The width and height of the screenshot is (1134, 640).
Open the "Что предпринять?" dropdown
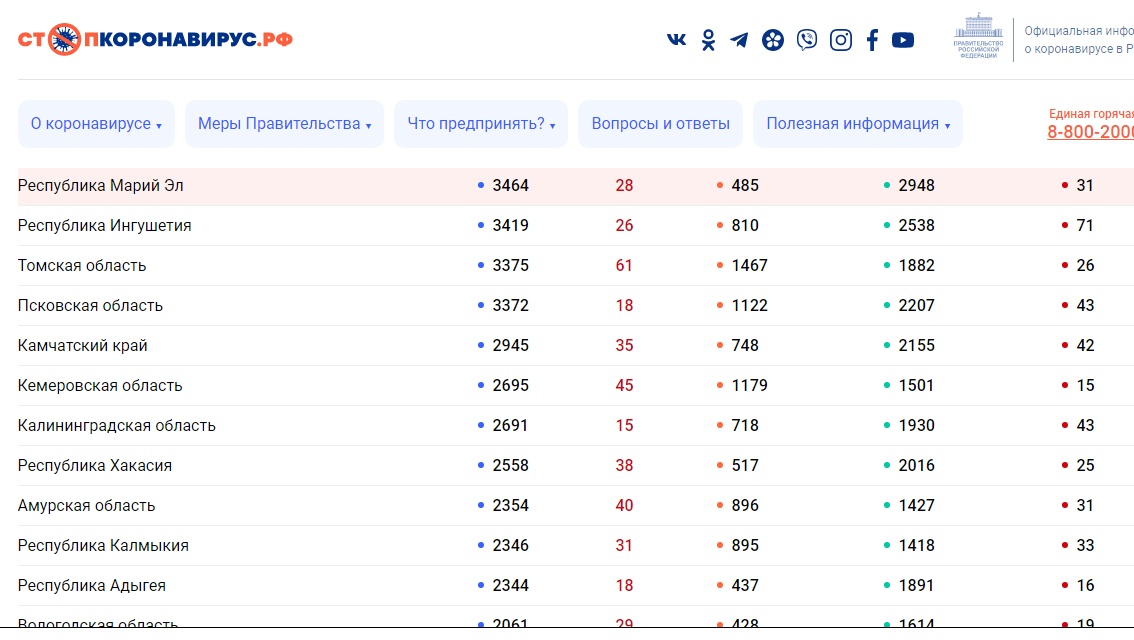pyautogui.click(x=480, y=124)
